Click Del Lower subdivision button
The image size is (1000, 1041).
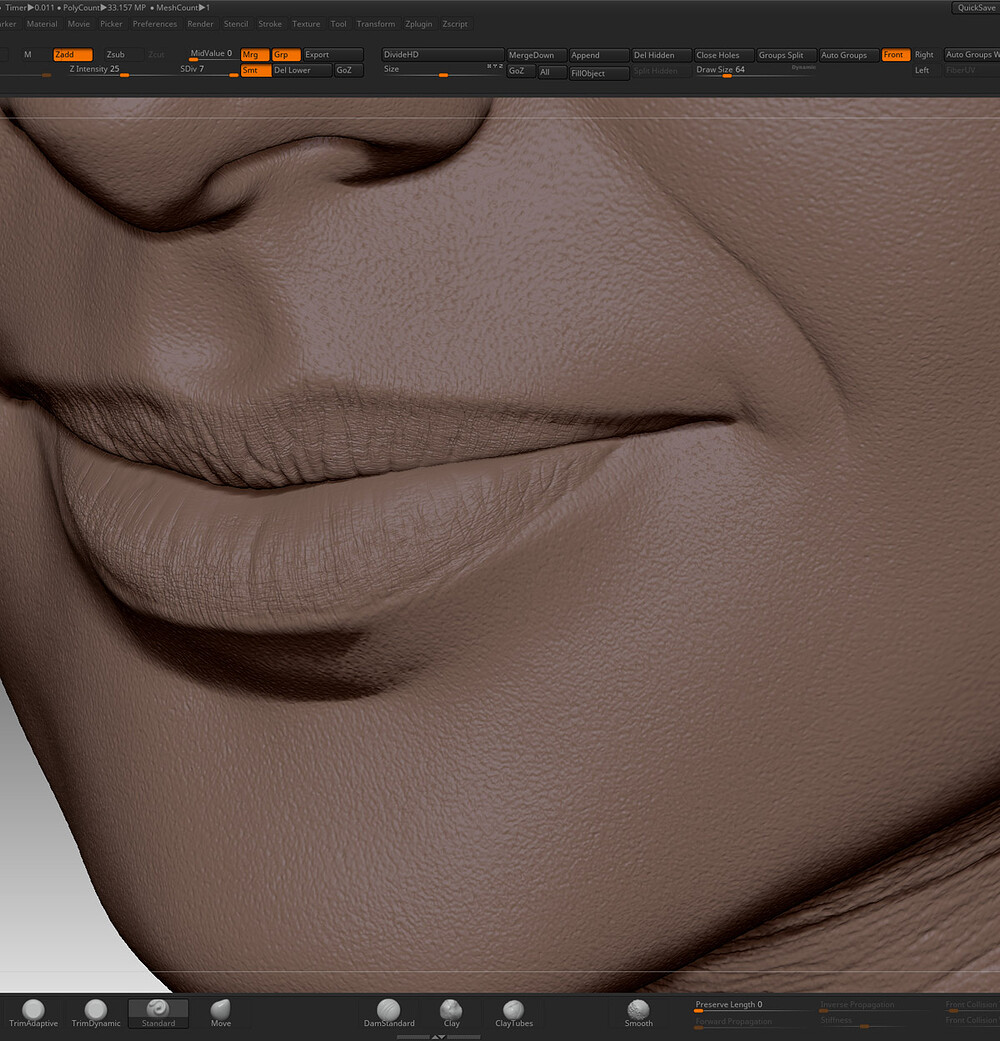pos(301,70)
